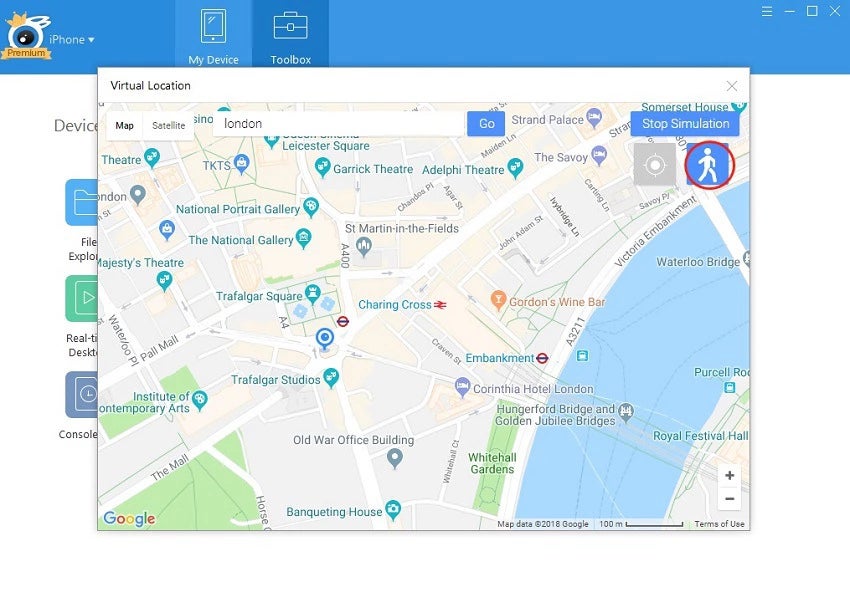Click National Portrait Gallery marker
The height and width of the screenshot is (592, 850).
click(x=311, y=207)
